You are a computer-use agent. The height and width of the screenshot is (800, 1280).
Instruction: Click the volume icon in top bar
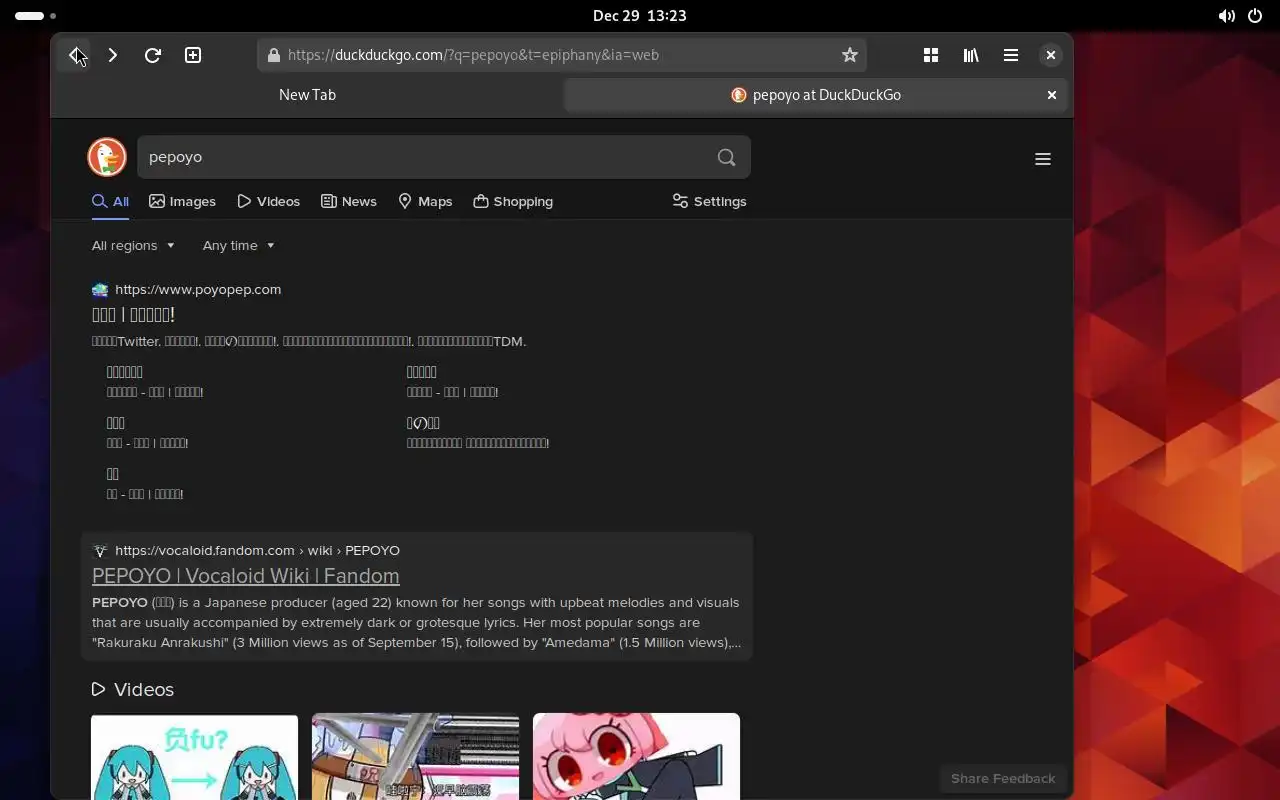[1226, 15]
